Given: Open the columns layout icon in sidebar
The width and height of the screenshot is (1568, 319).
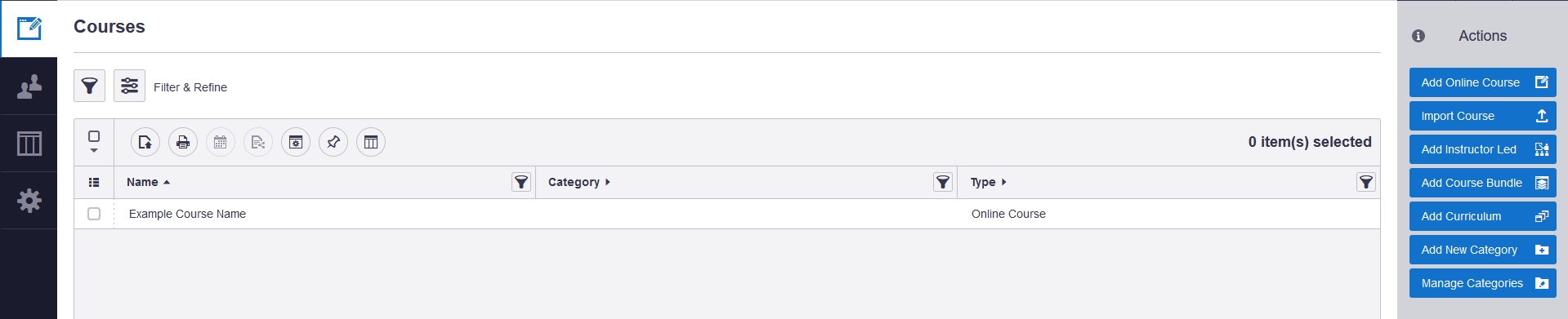Looking at the screenshot, I should (29, 144).
